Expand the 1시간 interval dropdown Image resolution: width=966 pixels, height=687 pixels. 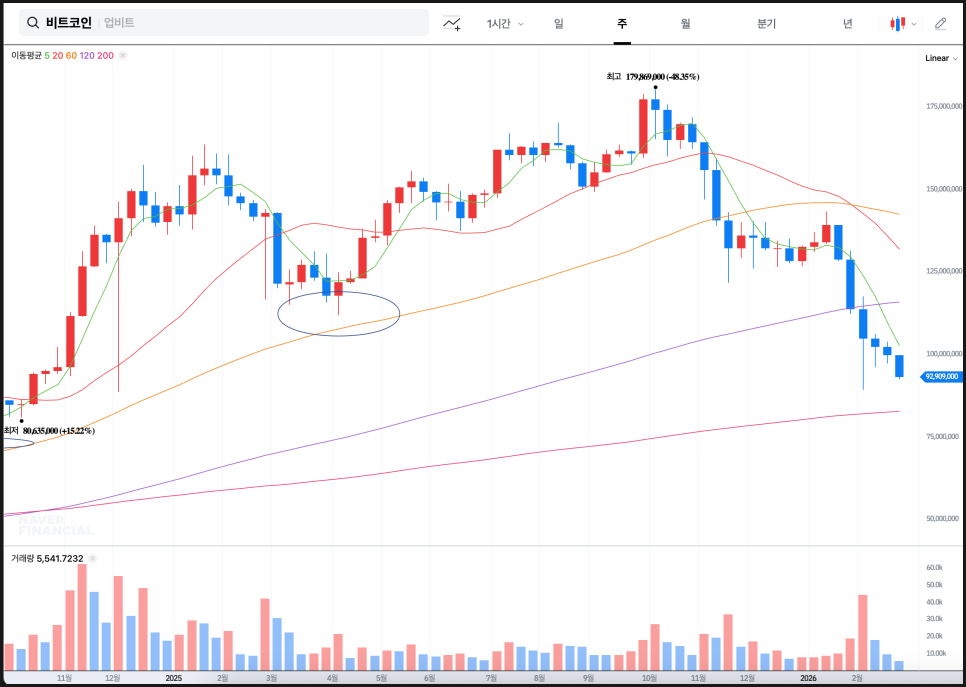[x=505, y=23]
